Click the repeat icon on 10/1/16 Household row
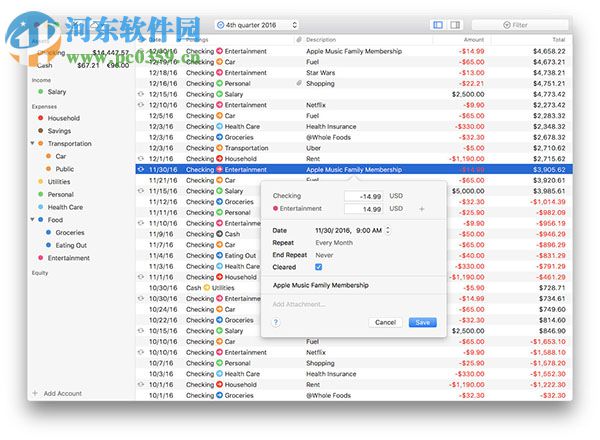The width and height of the screenshot is (600, 440). (x=141, y=384)
